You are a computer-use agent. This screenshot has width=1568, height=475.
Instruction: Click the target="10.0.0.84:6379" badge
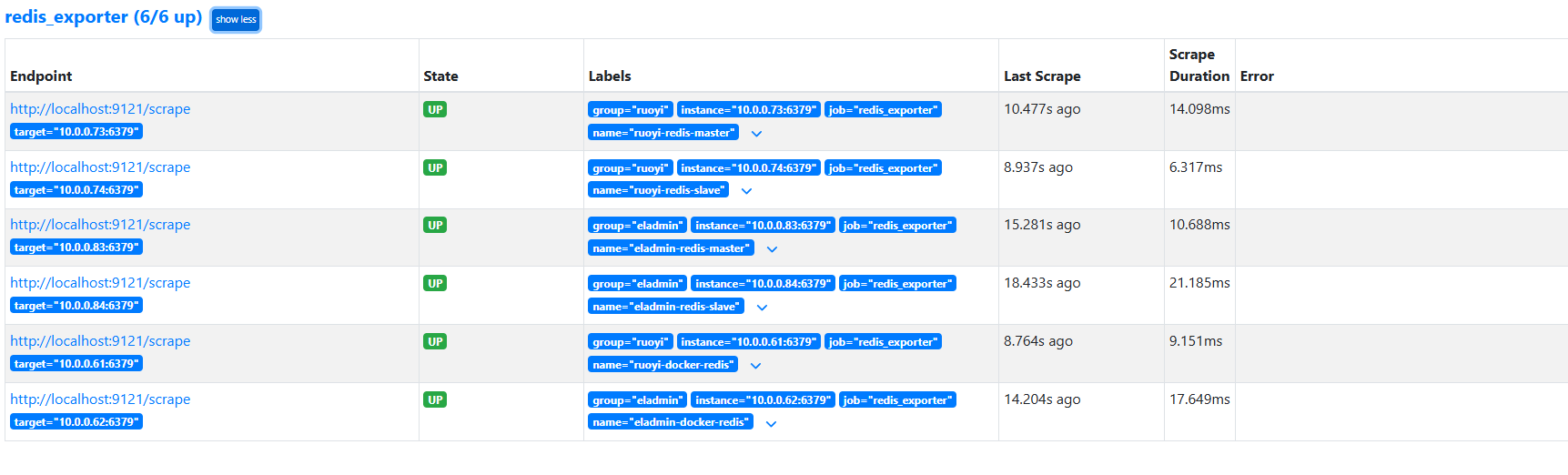(76, 306)
